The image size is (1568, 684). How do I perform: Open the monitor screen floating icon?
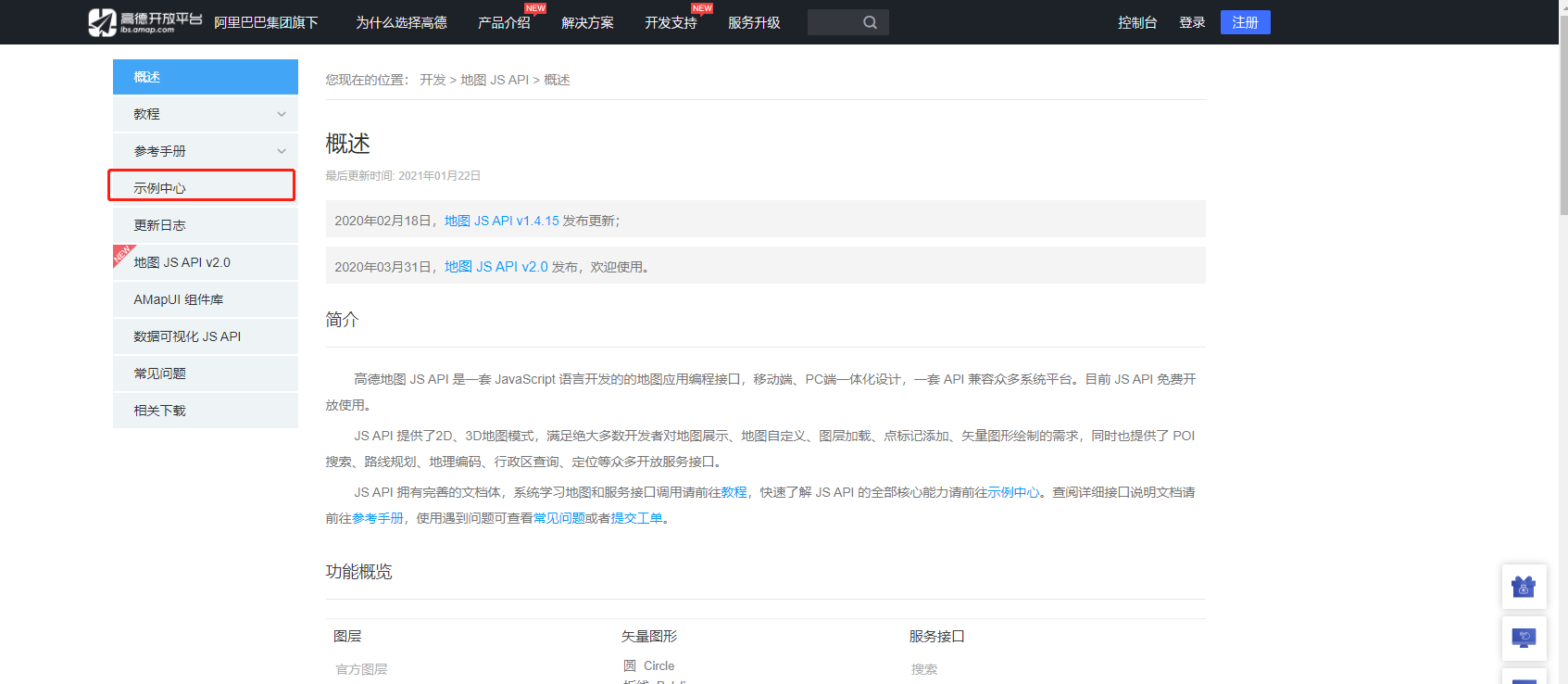coord(1524,639)
